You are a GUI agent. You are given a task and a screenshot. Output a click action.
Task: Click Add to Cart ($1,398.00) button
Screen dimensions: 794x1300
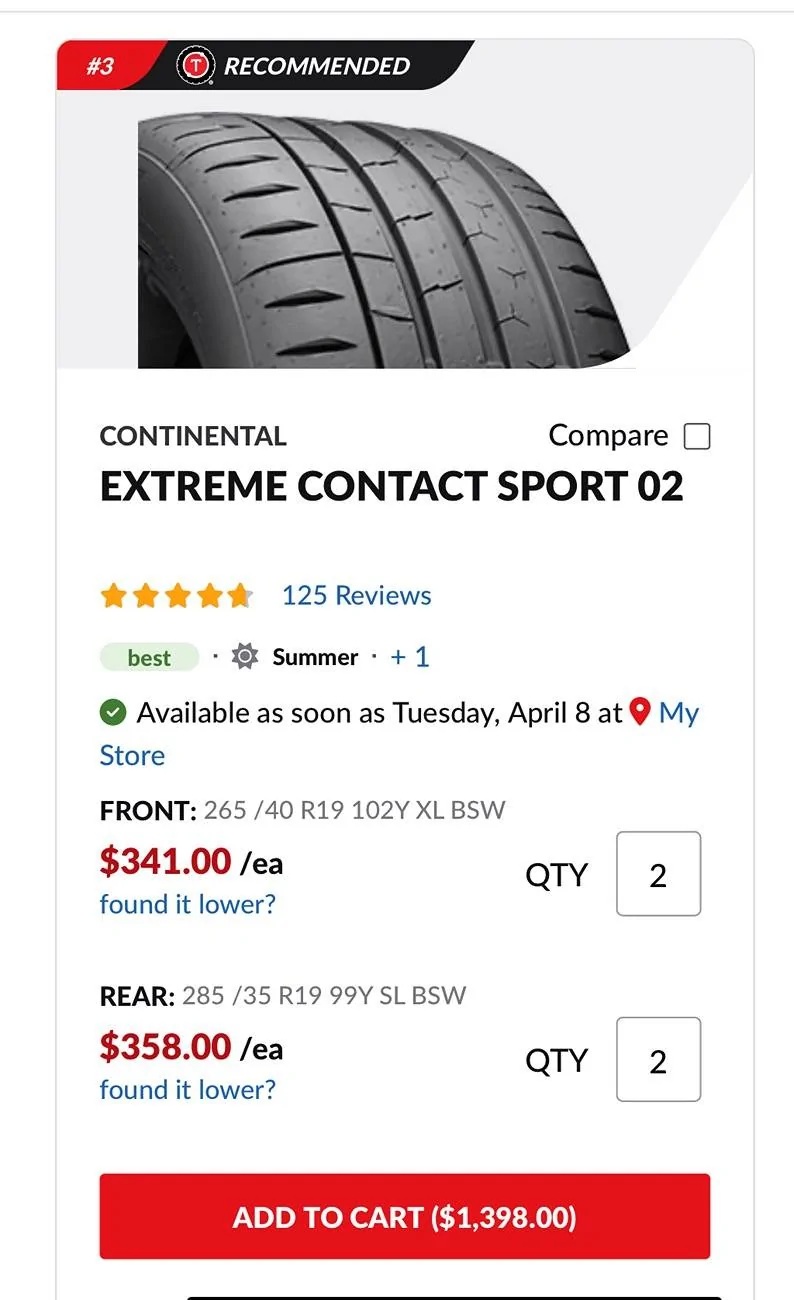(x=405, y=1217)
